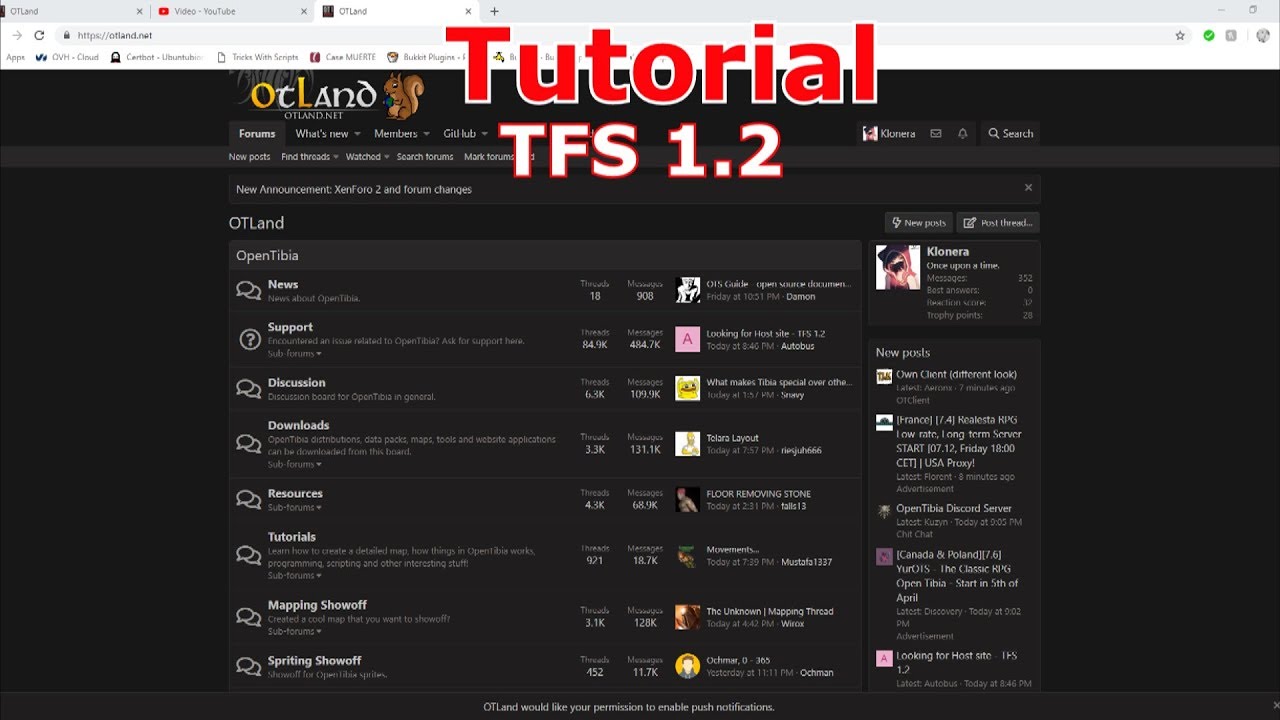Open the Forums navigation tab

point(257,134)
